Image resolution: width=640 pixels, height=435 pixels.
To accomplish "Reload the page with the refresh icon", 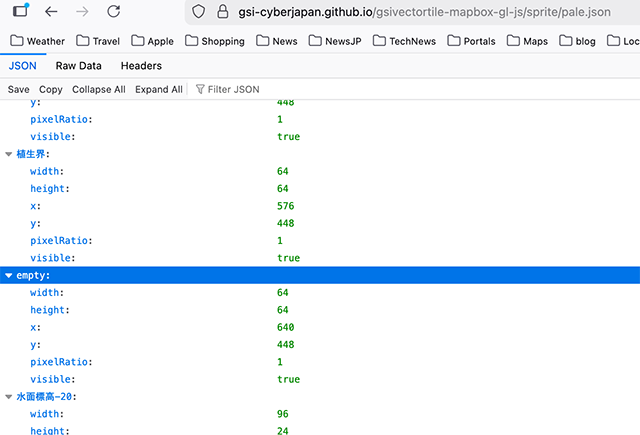I will [113, 11].
